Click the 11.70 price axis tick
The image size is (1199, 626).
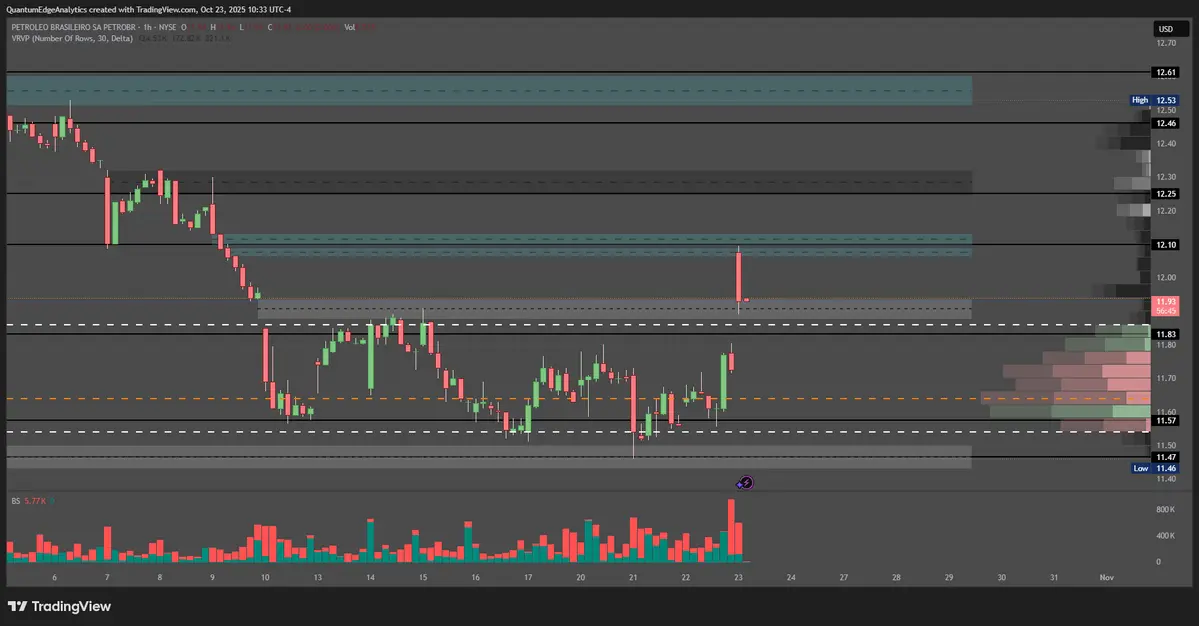coord(1166,378)
